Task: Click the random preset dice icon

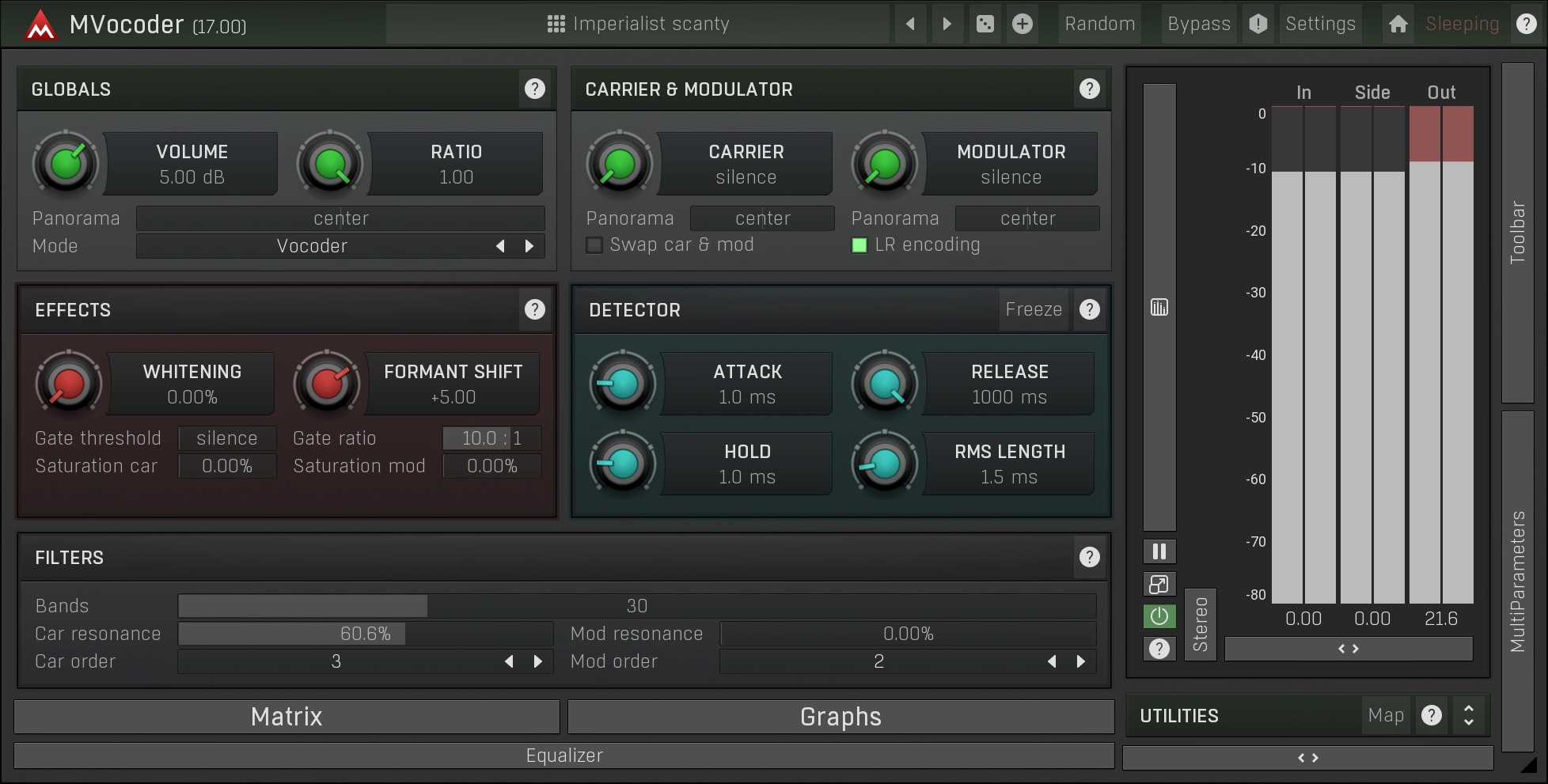Action: (985, 24)
